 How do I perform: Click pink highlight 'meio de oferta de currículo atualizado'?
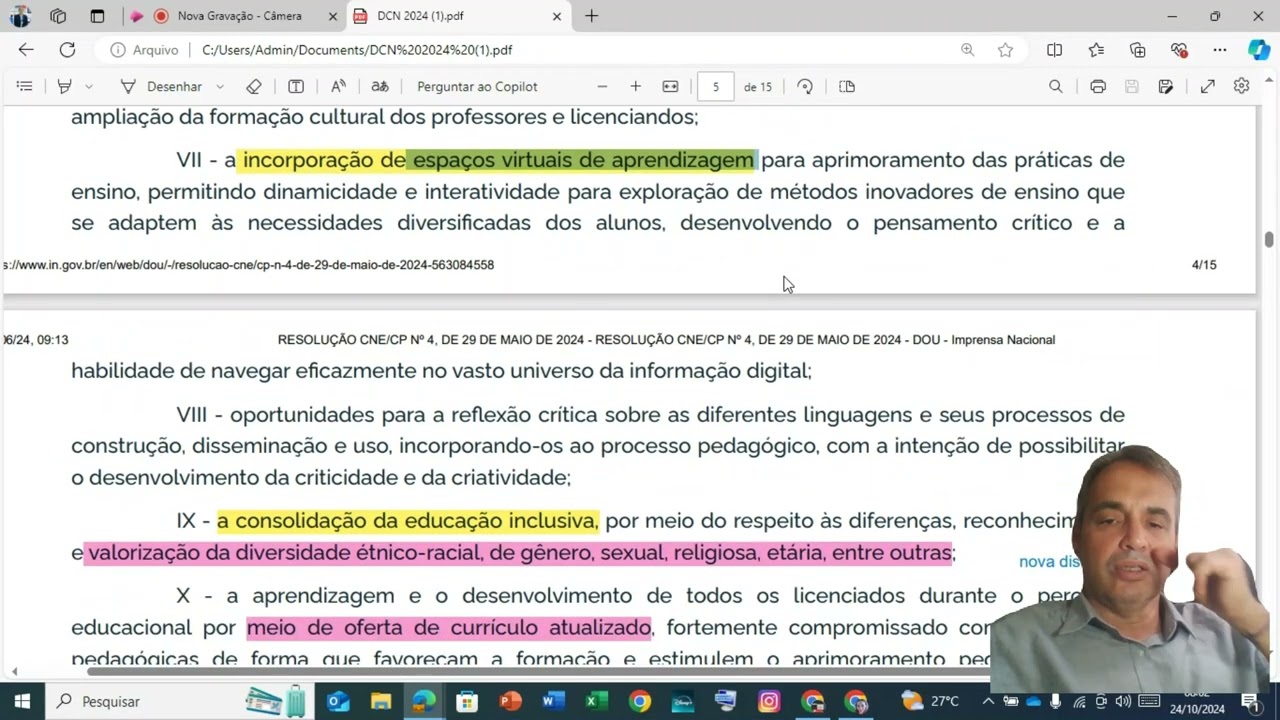click(x=448, y=628)
